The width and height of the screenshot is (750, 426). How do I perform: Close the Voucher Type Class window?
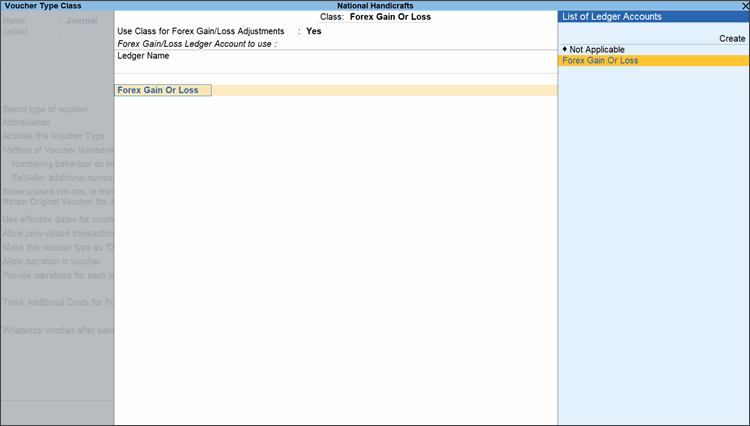743,5
